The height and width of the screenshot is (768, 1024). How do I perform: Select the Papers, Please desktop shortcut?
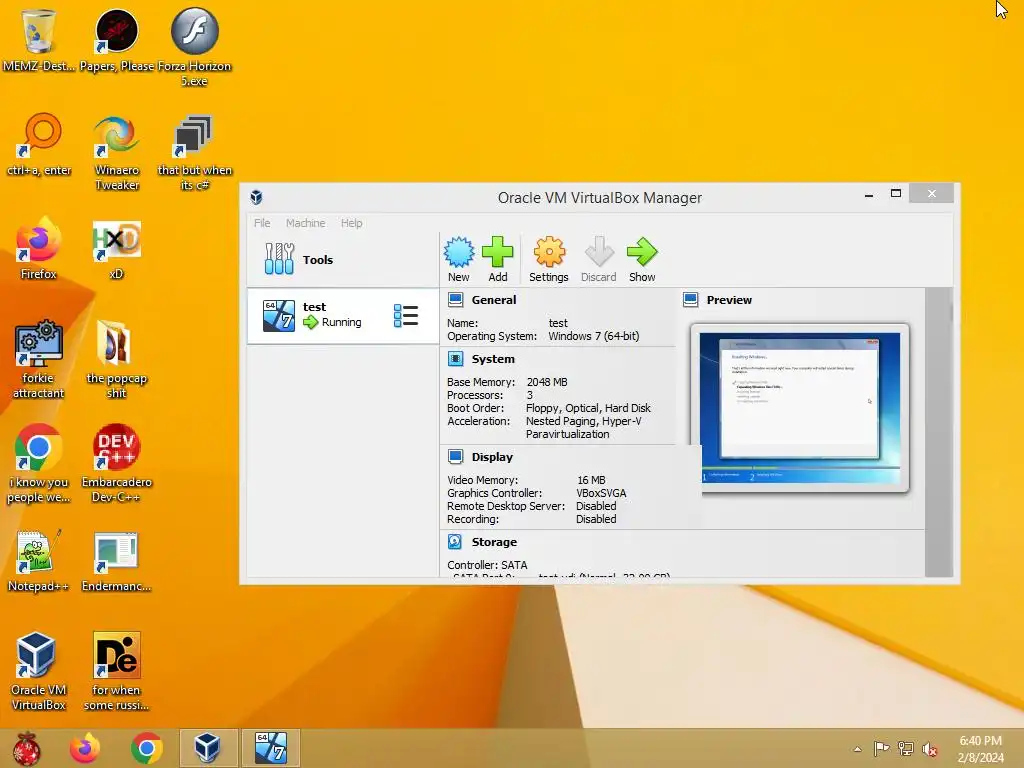[117, 40]
